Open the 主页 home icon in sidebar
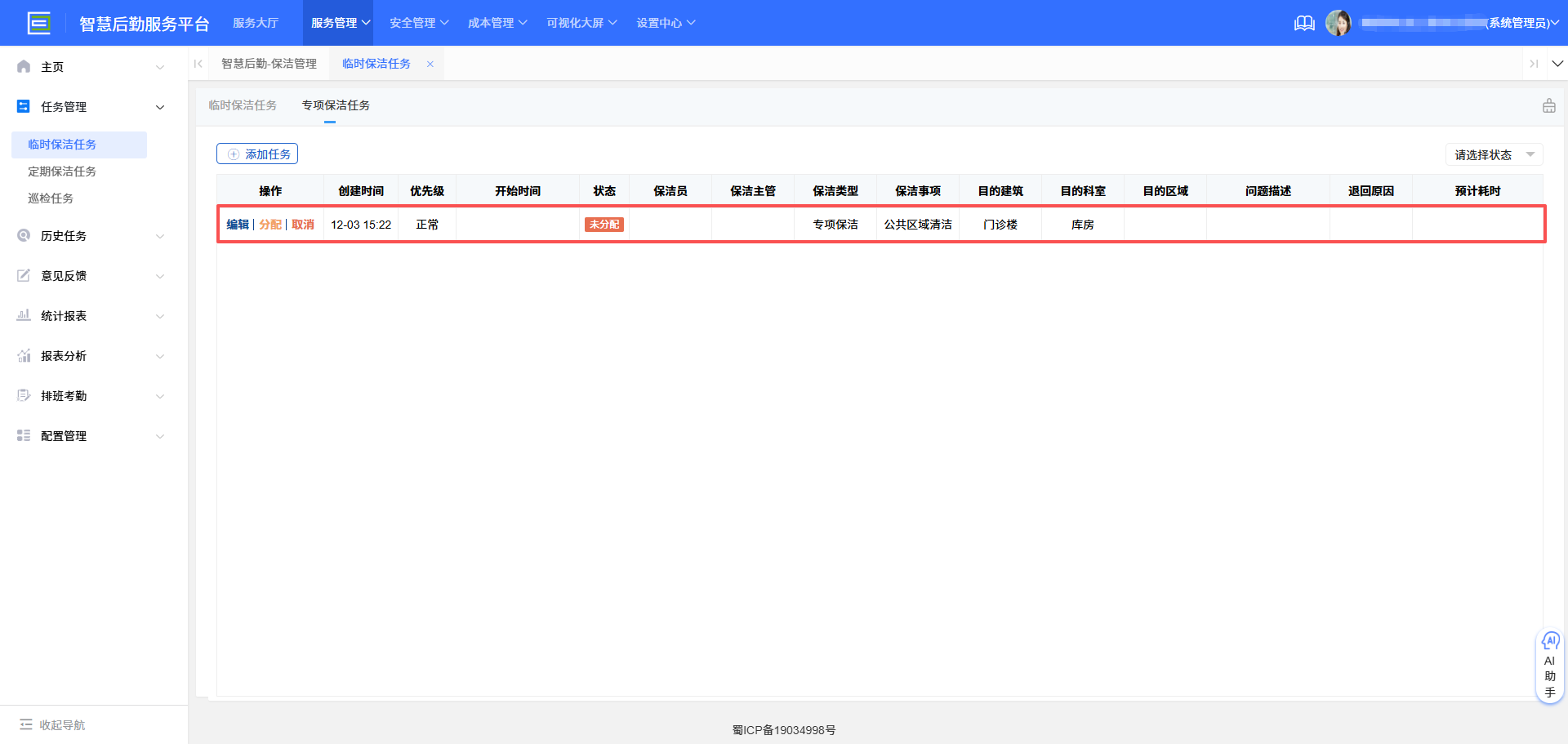Image resolution: width=1568 pixels, height=744 pixels. tap(23, 66)
